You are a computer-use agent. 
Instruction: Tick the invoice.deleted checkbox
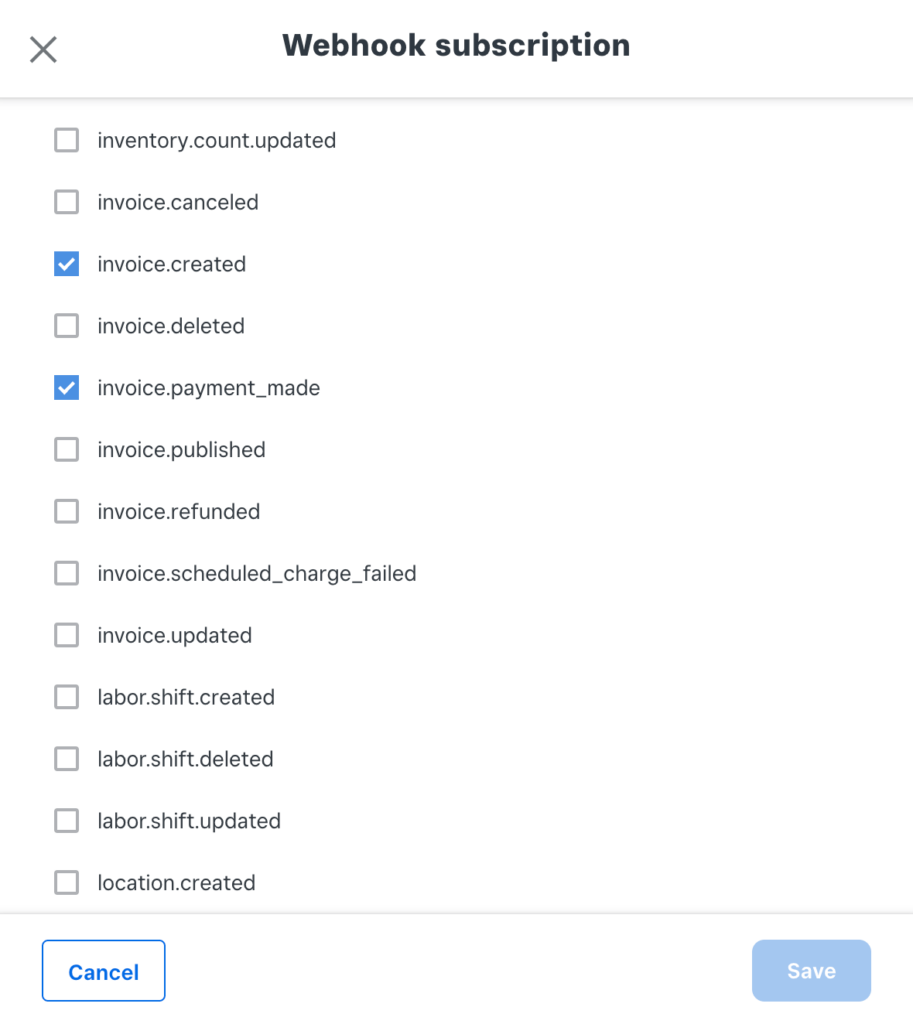click(x=67, y=325)
